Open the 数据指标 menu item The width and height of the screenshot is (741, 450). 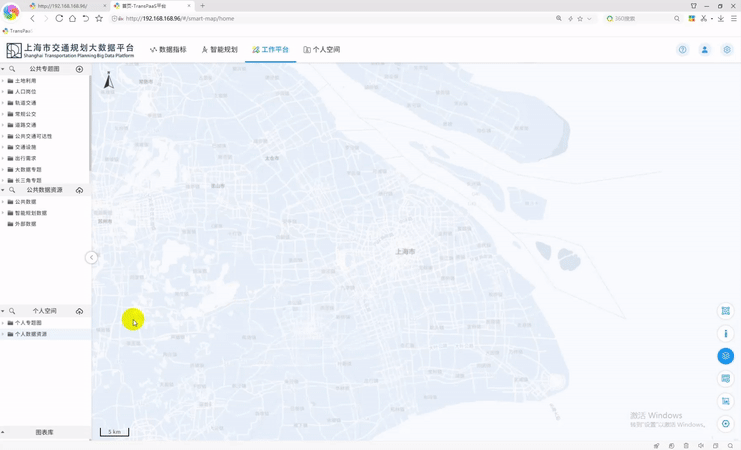(x=168, y=50)
